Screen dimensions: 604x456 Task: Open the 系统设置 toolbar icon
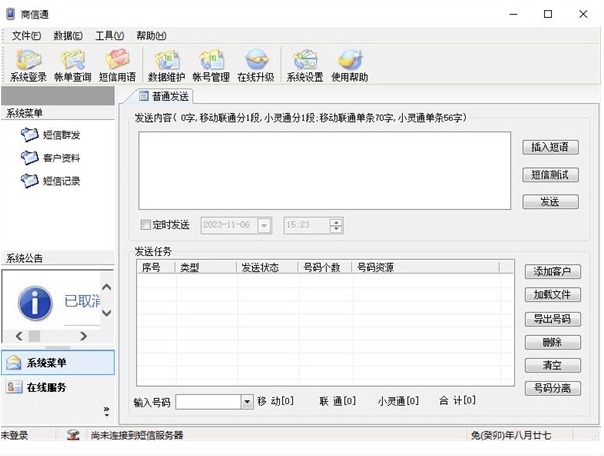(305, 65)
